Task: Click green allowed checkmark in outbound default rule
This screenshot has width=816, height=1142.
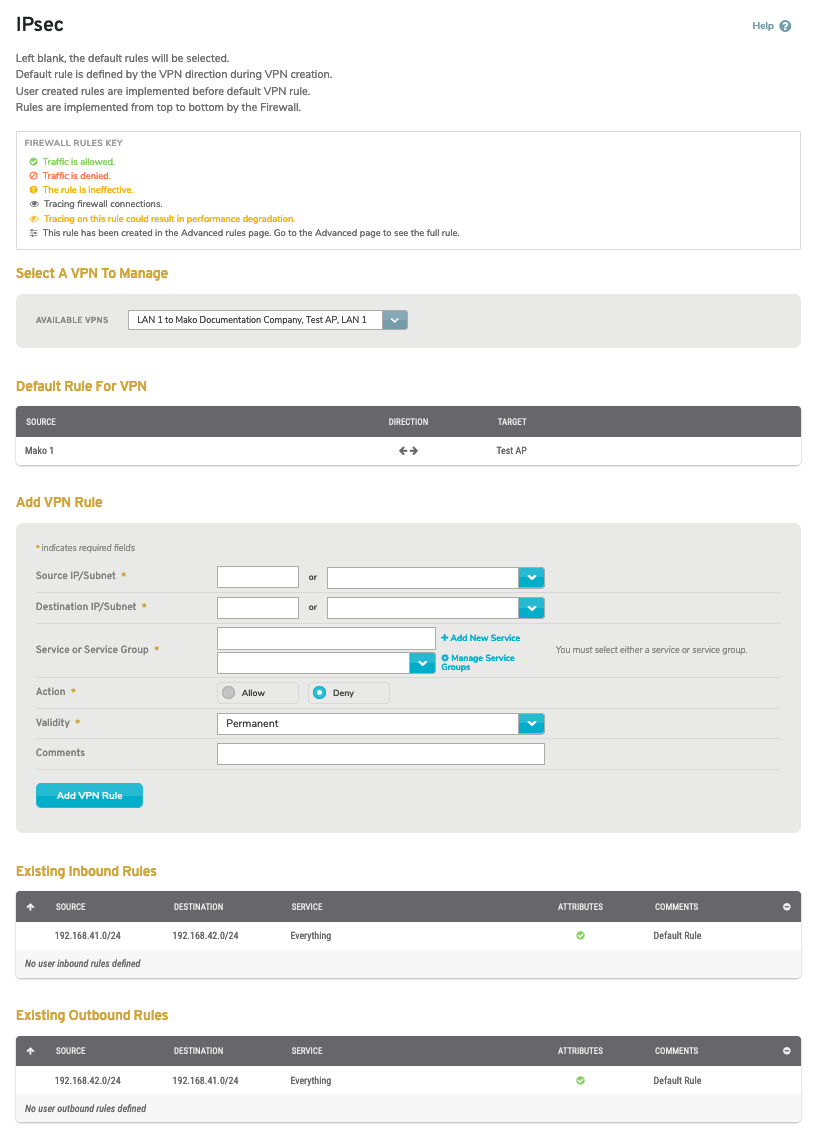Action: coord(580,1081)
